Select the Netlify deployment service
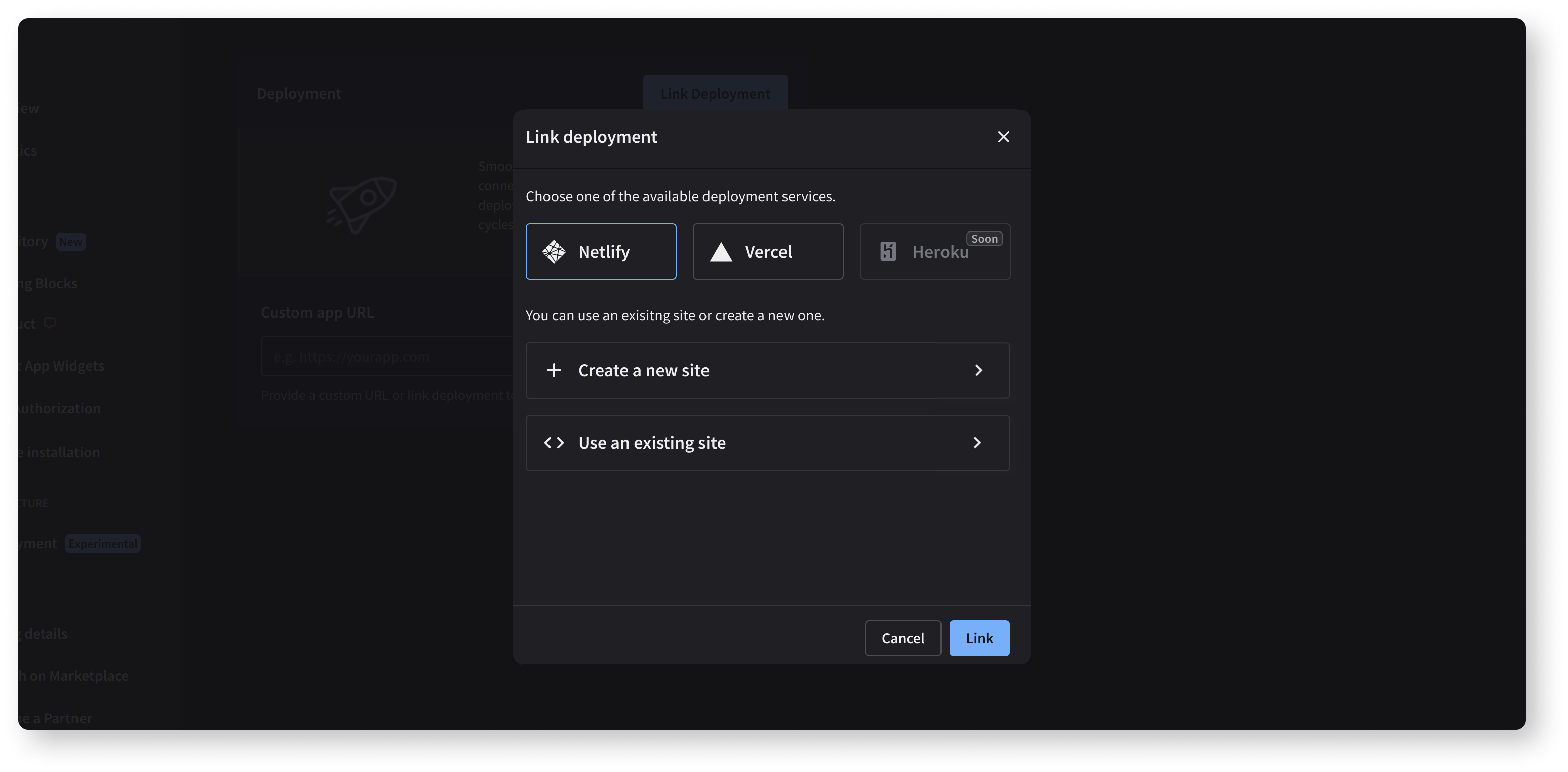 click(x=601, y=252)
